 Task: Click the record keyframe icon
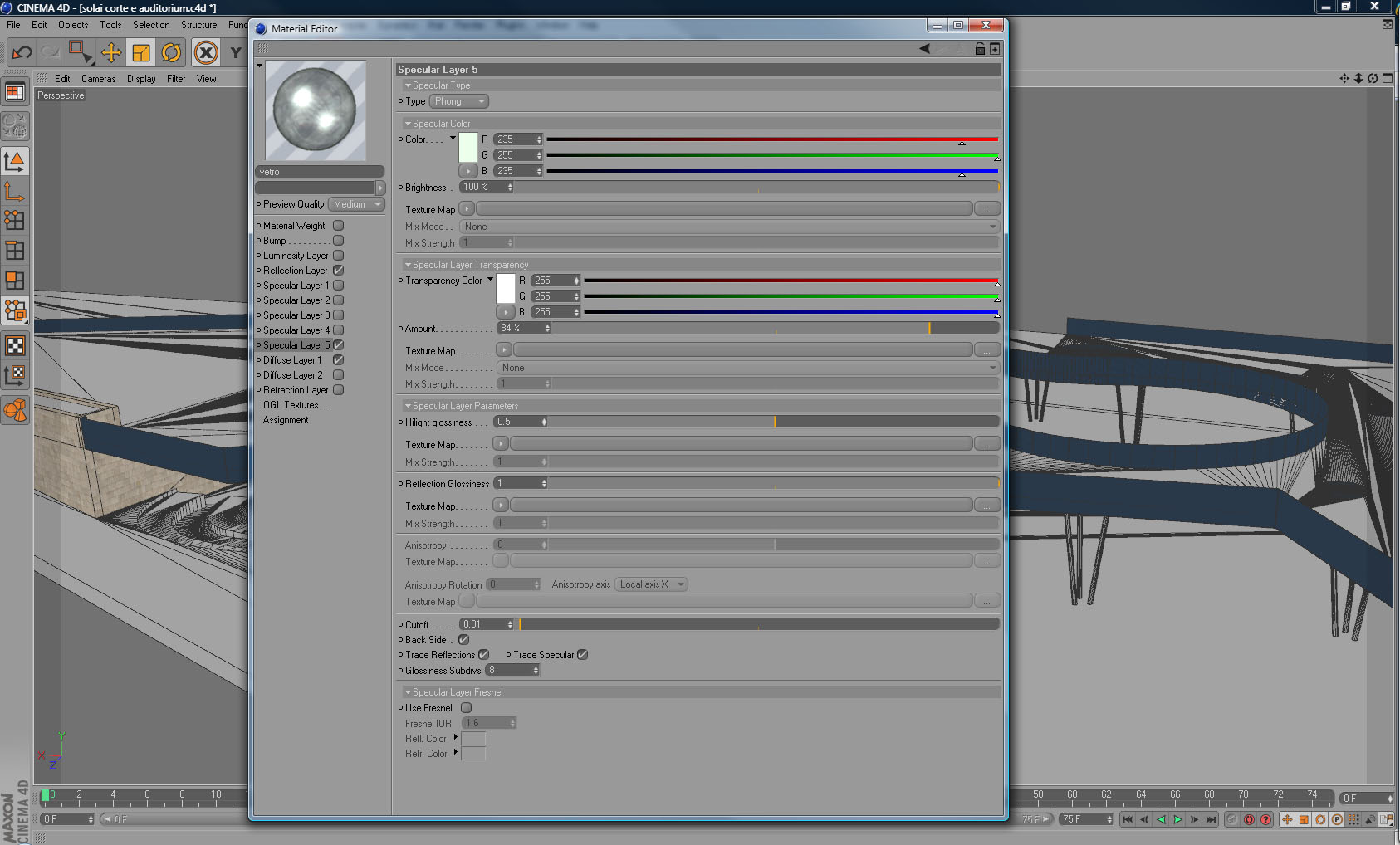click(1249, 819)
